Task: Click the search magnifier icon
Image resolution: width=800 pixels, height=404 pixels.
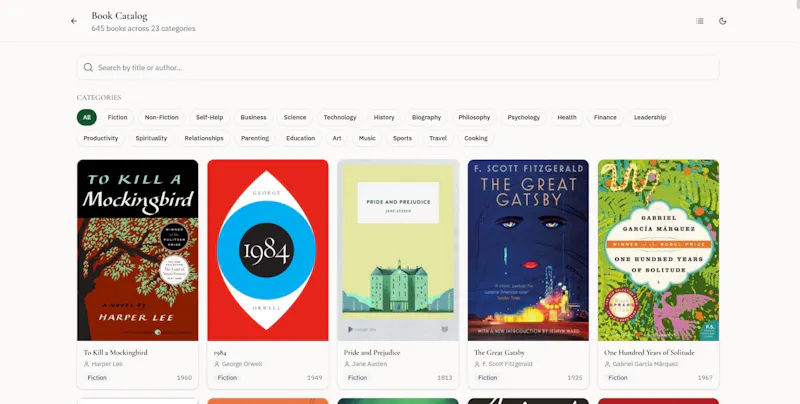Action: 88,67
